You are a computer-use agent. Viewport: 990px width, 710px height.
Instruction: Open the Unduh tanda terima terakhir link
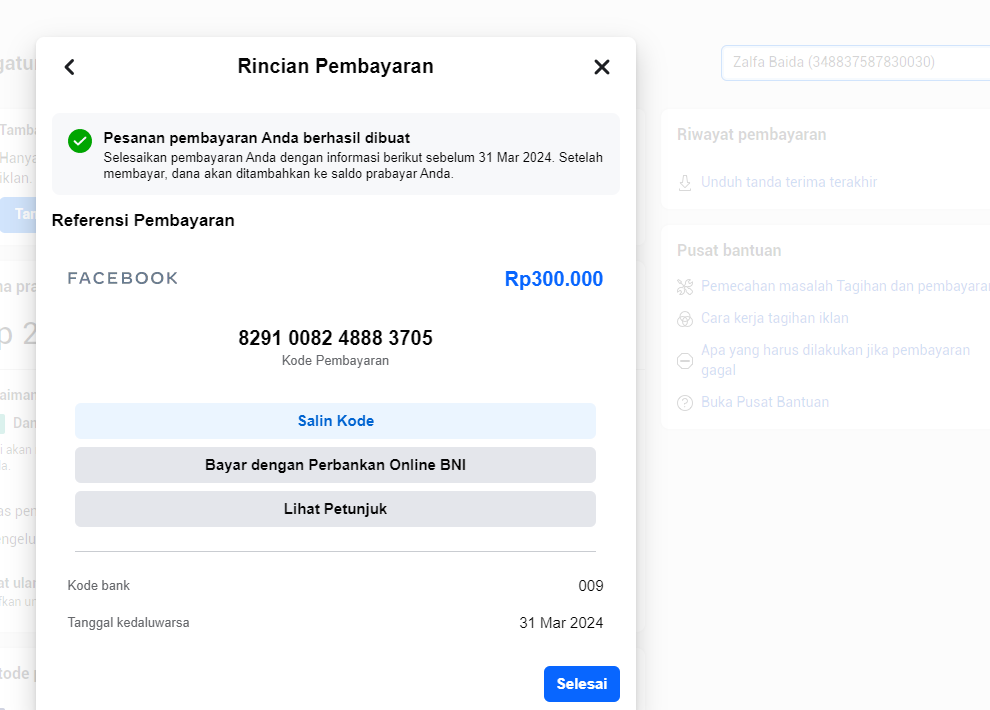(789, 183)
